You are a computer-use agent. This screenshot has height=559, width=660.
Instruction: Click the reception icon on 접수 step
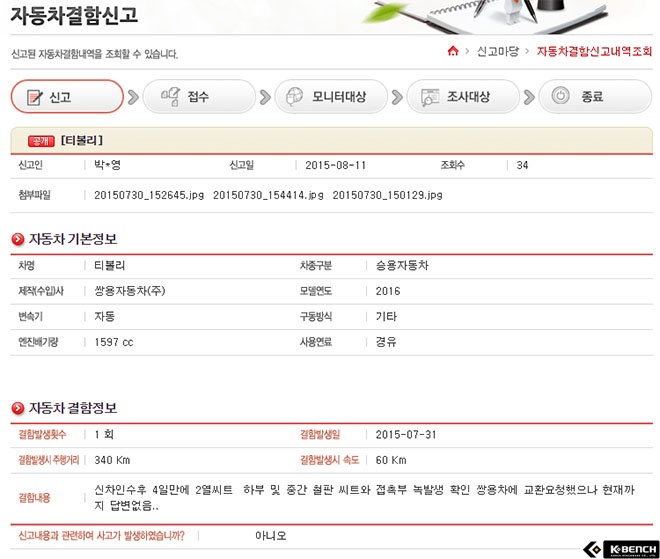170,96
